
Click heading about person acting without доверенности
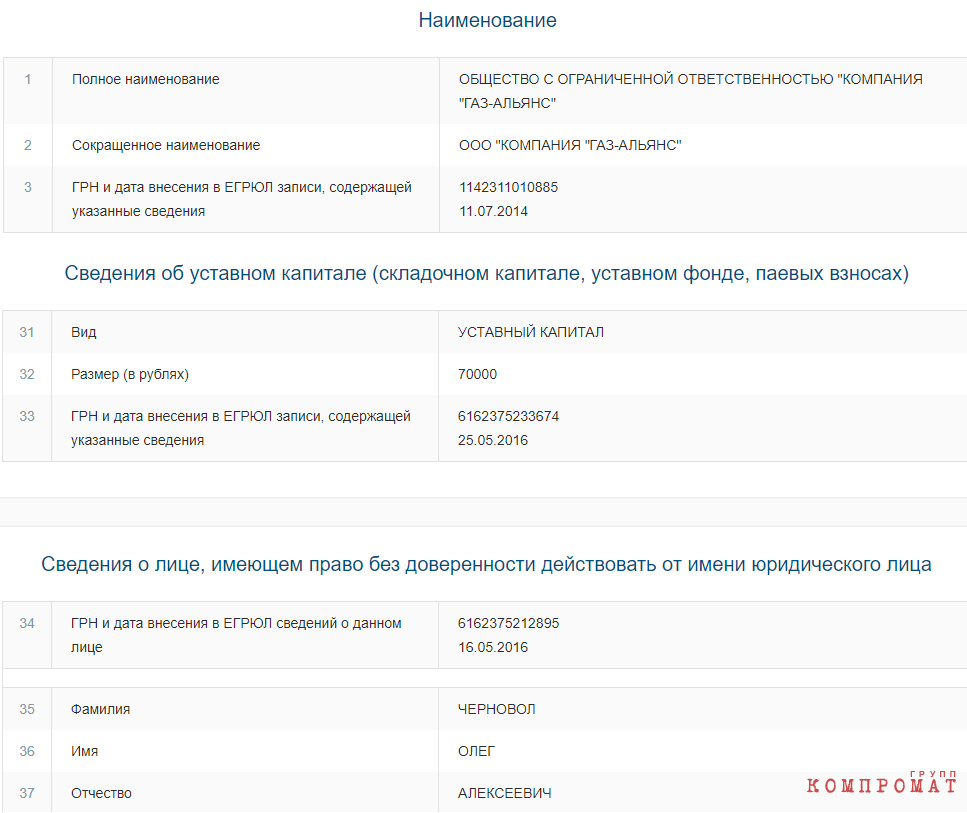(486, 564)
